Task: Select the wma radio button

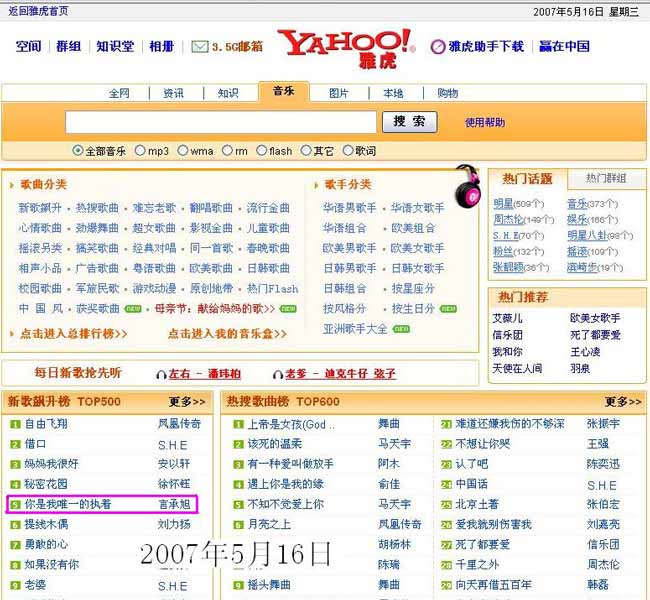Action: [x=182, y=150]
